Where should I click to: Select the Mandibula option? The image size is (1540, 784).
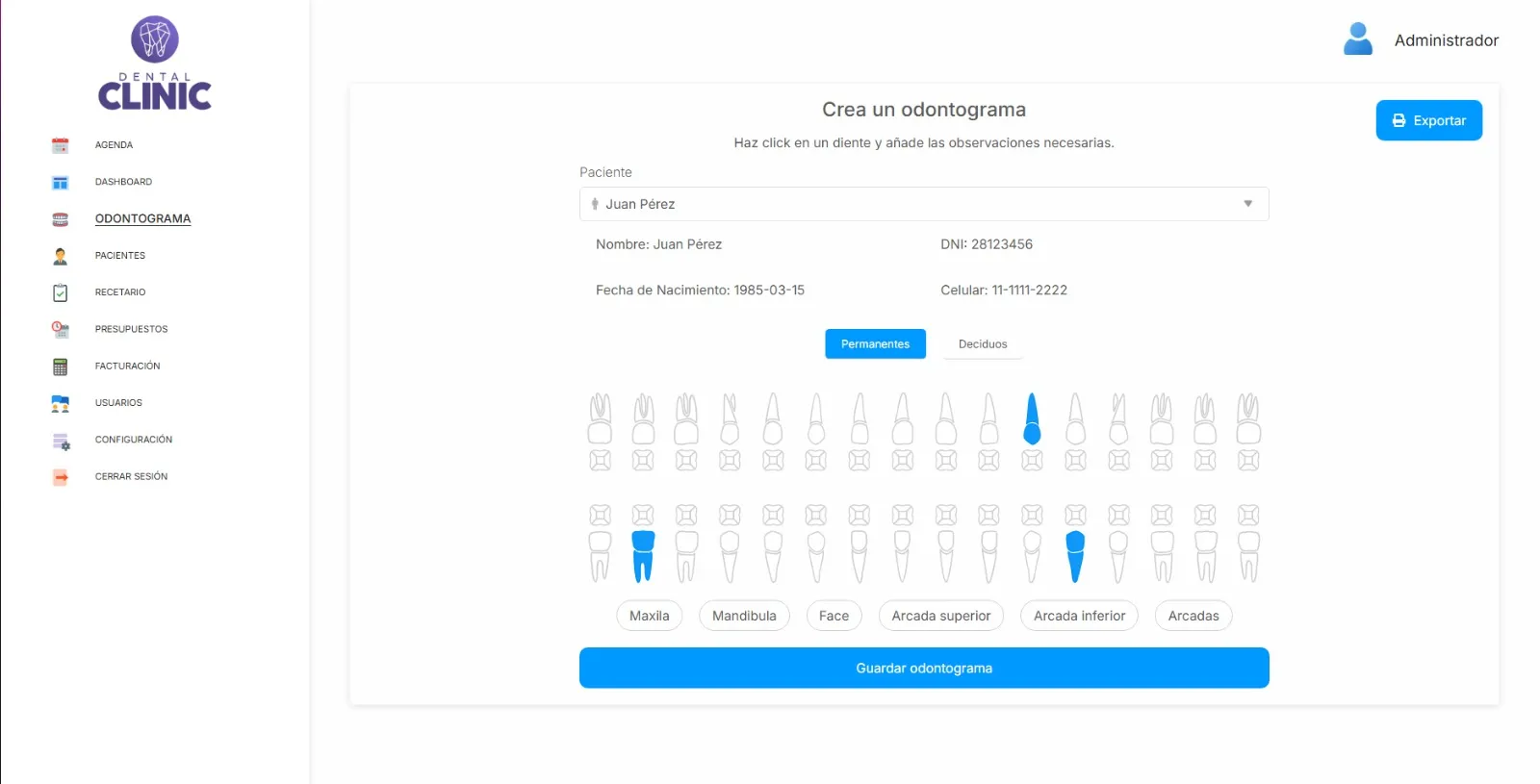pyautogui.click(x=744, y=616)
